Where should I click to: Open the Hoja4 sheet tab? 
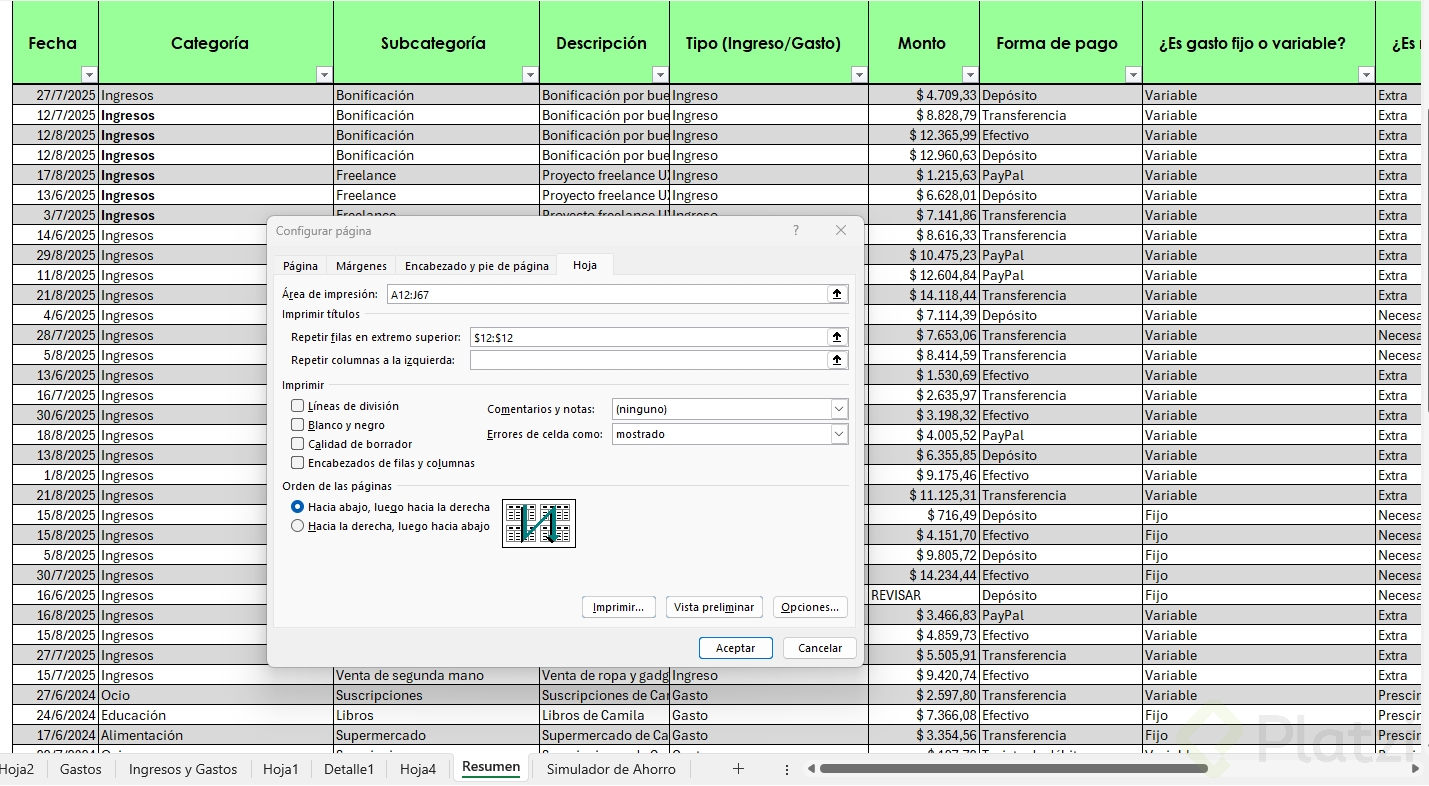(x=418, y=769)
